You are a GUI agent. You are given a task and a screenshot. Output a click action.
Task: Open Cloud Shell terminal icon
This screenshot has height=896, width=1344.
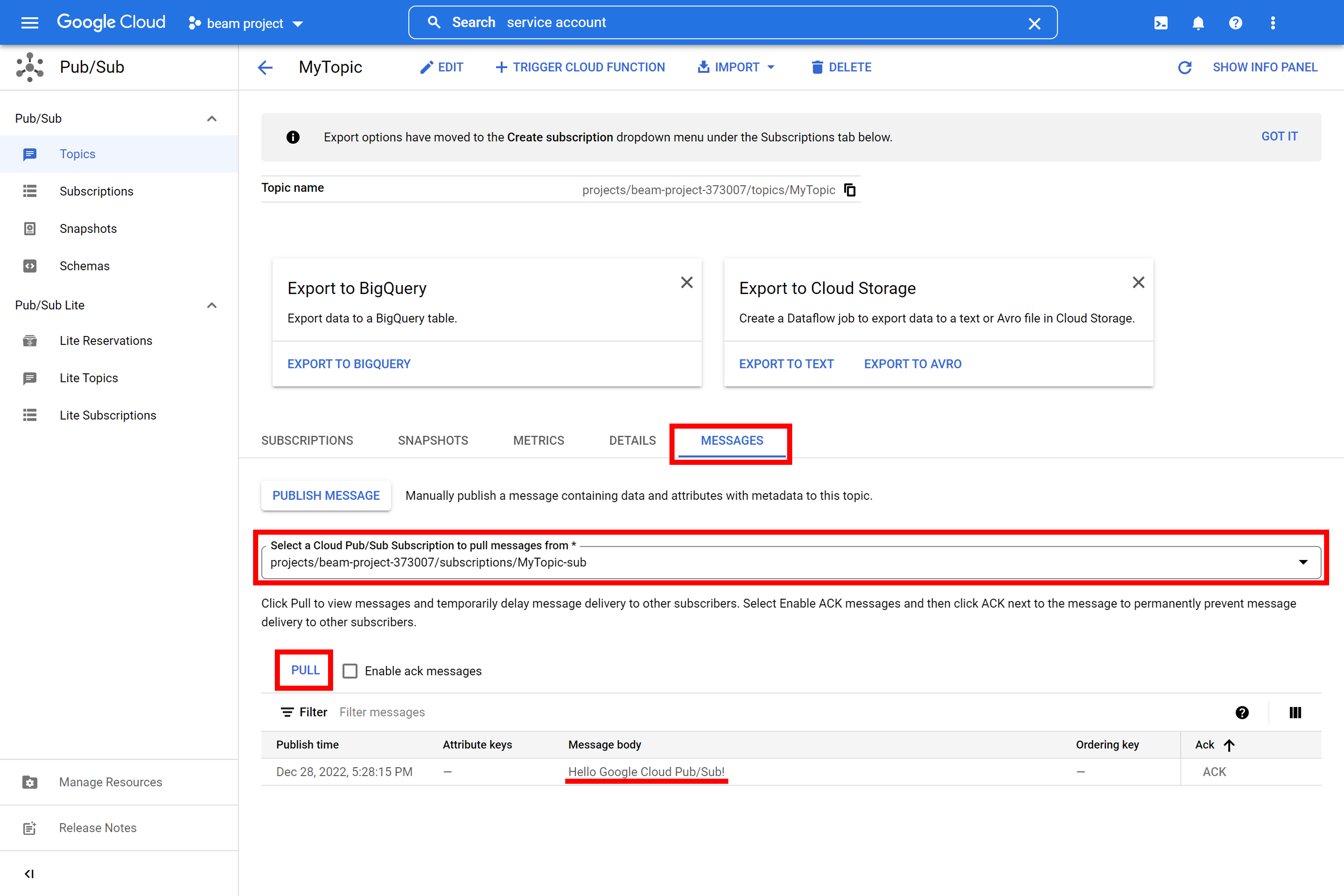pos(1160,23)
